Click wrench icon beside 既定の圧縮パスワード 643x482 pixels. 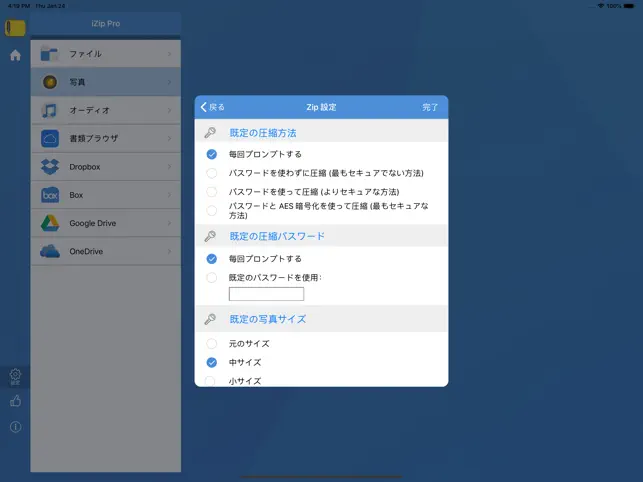tap(210, 236)
